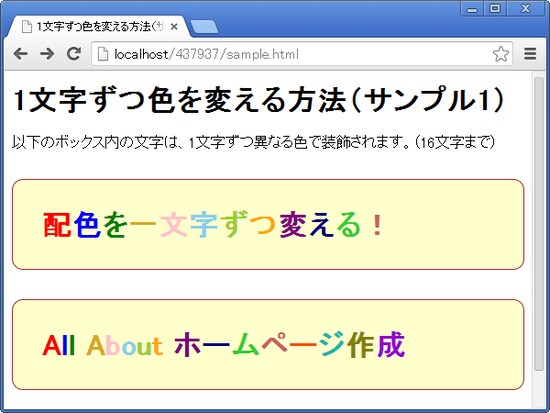Open a new tab with the new tab button

click(204, 27)
